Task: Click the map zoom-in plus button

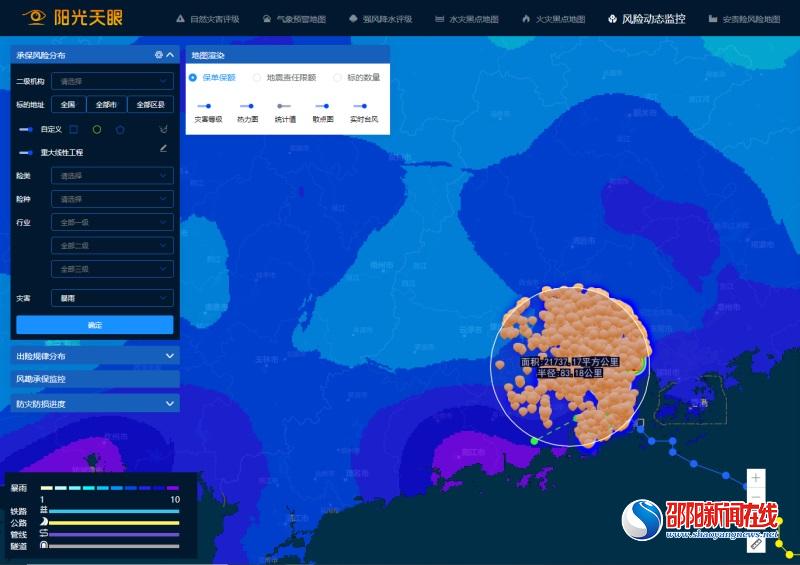Action: 756,478
